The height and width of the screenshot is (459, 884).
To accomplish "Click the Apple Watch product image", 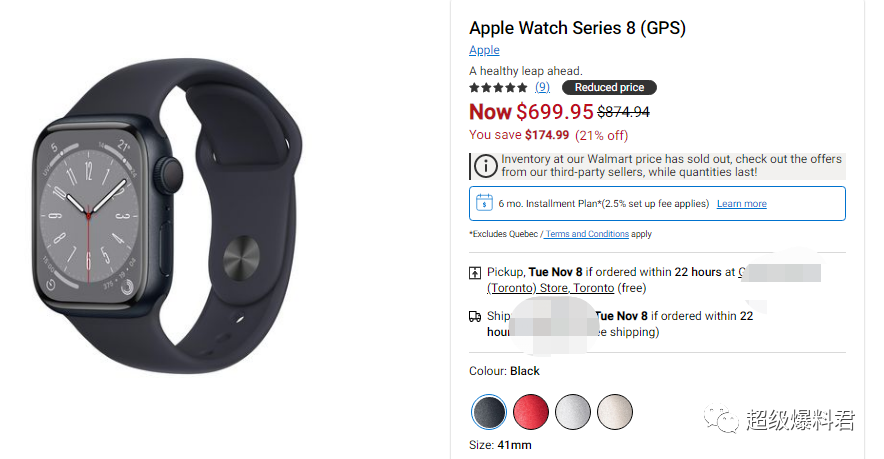I will pyautogui.click(x=167, y=215).
